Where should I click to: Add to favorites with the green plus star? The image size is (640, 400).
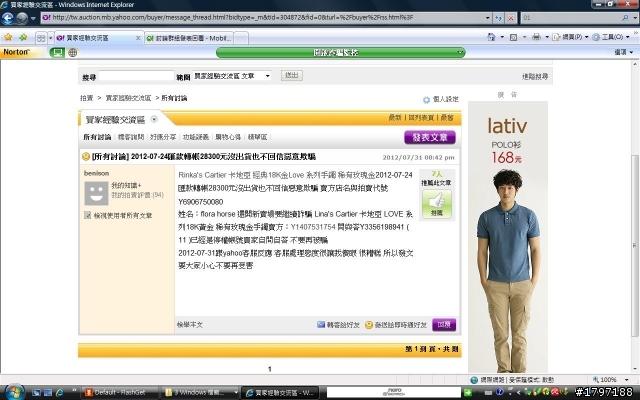pos(23,37)
